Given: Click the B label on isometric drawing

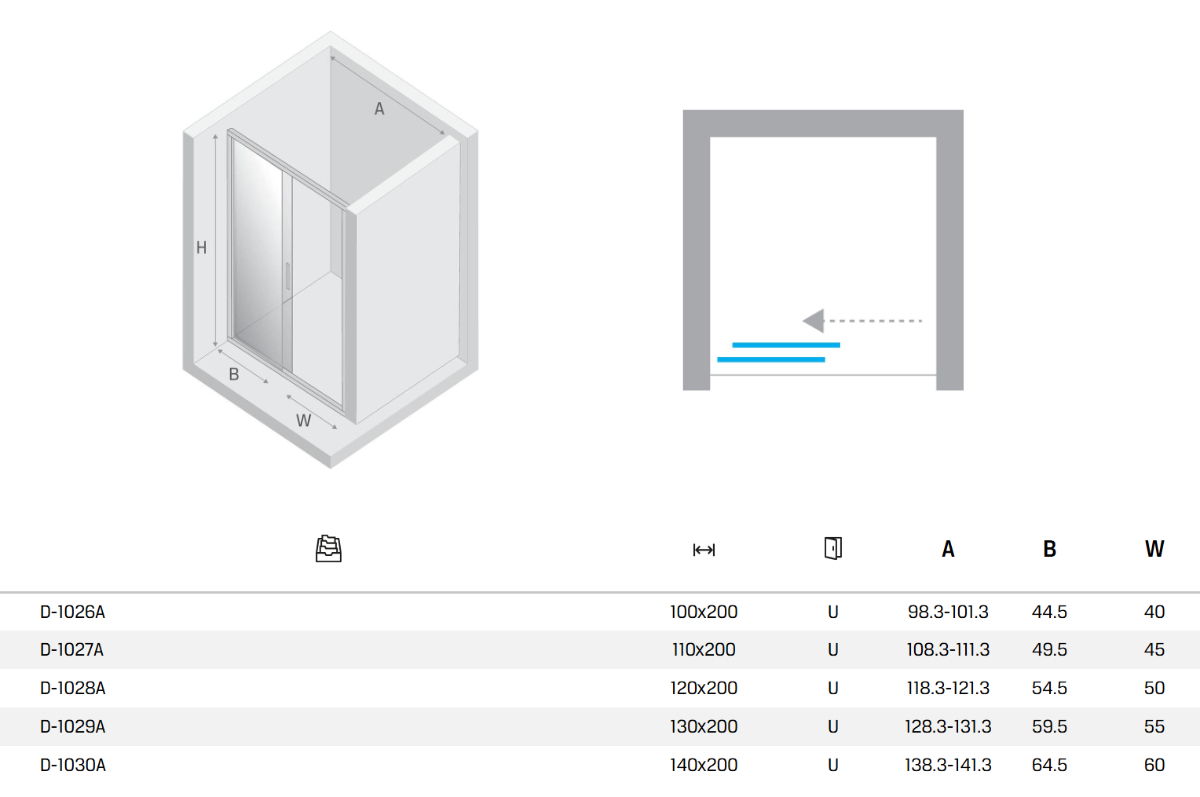Looking at the screenshot, I should (234, 375).
